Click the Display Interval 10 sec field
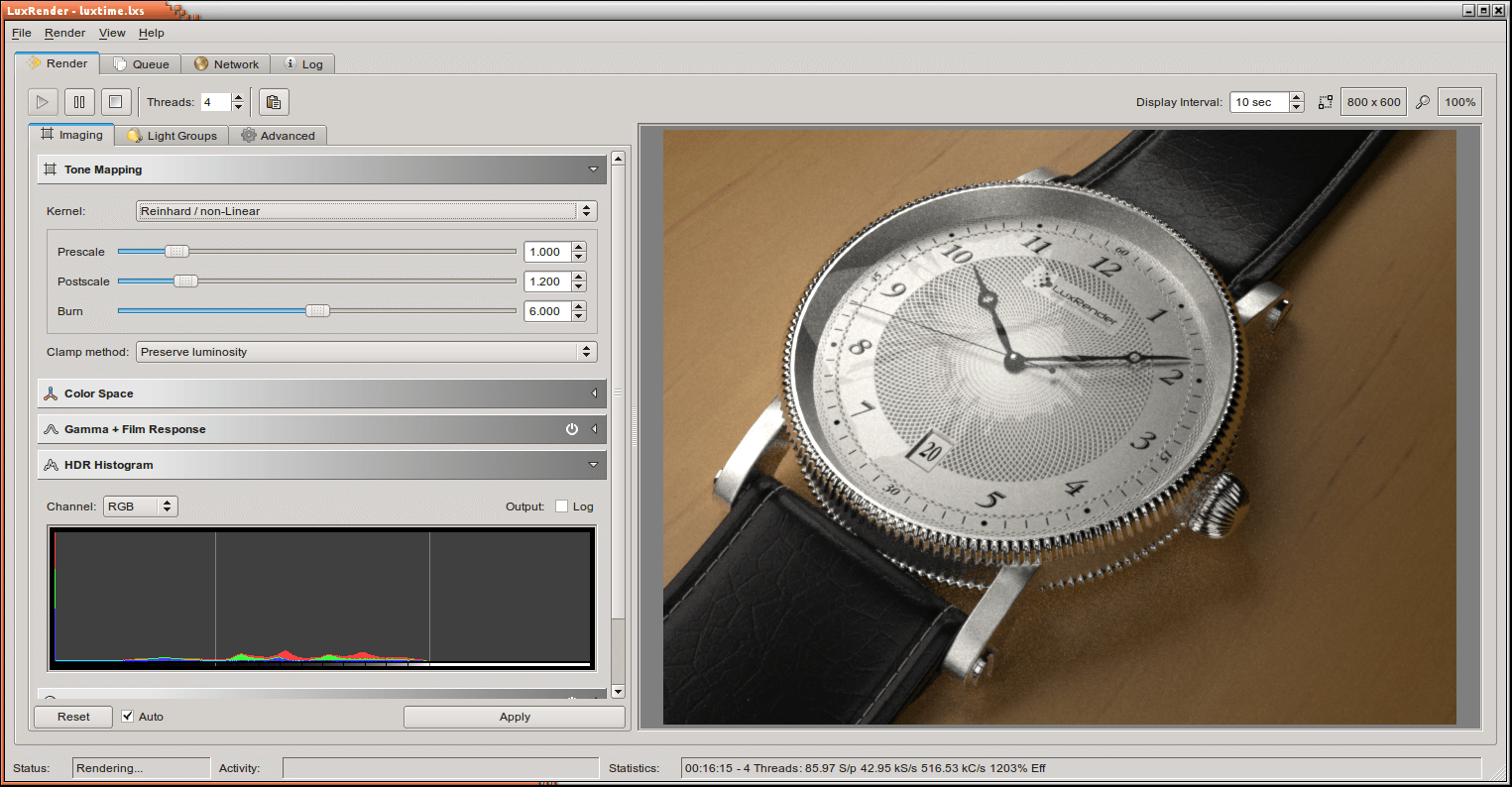The height and width of the screenshot is (787, 1512). click(x=1259, y=102)
